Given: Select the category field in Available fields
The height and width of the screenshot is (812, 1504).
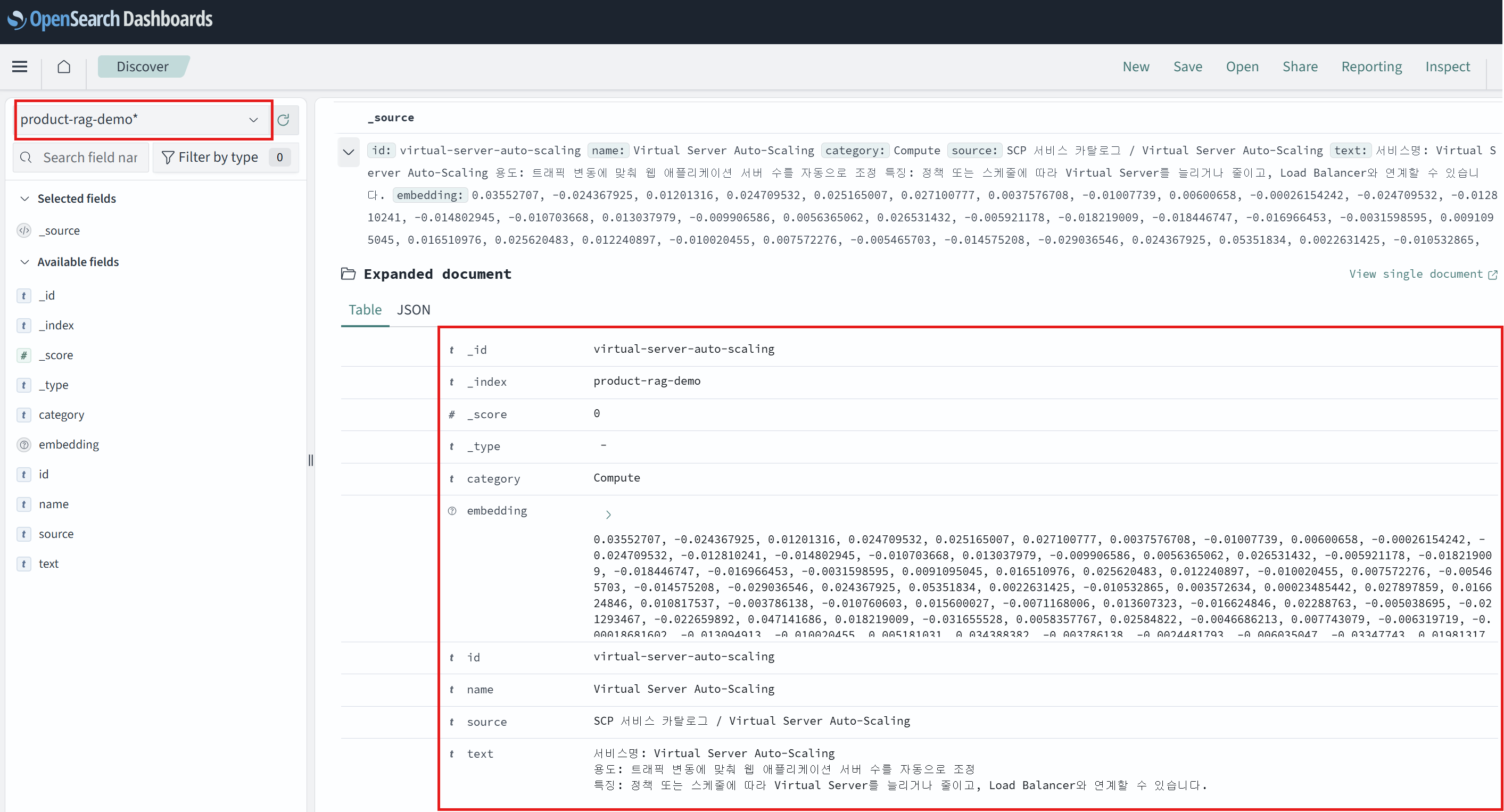Looking at the screenshot, I should click(61, 415).
